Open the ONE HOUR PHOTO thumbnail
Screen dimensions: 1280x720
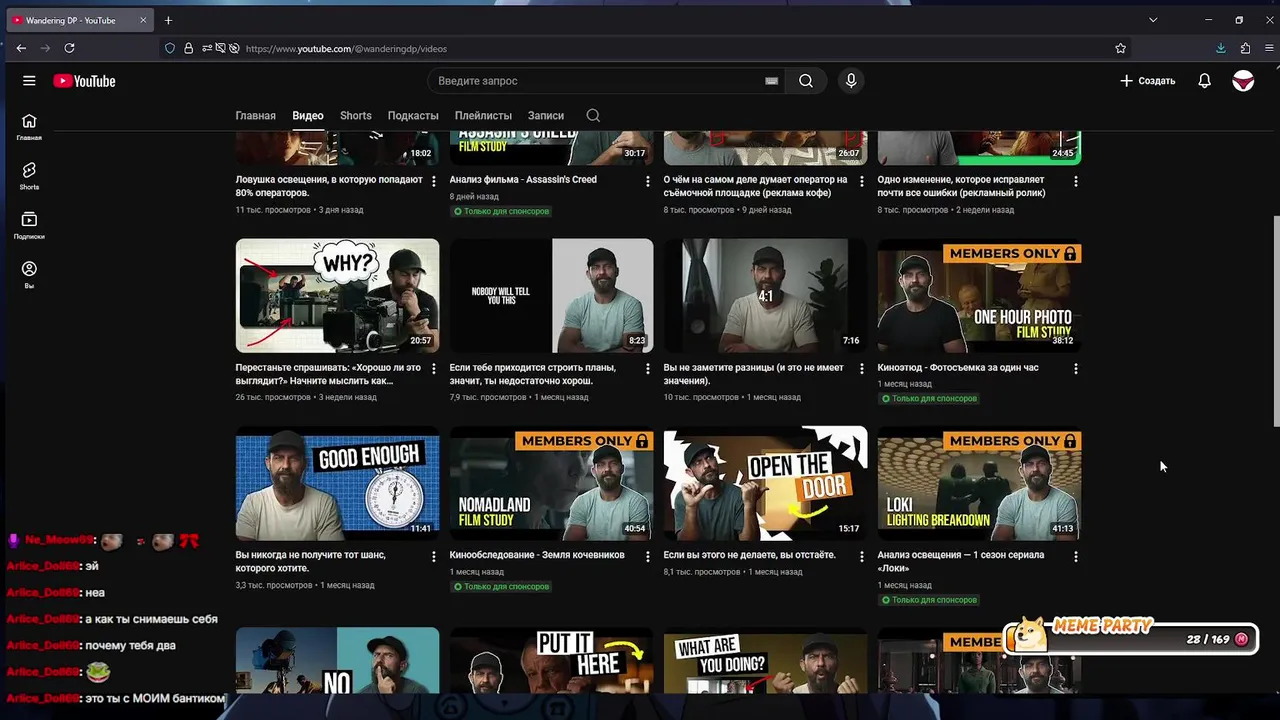click(x=979, y=295)
